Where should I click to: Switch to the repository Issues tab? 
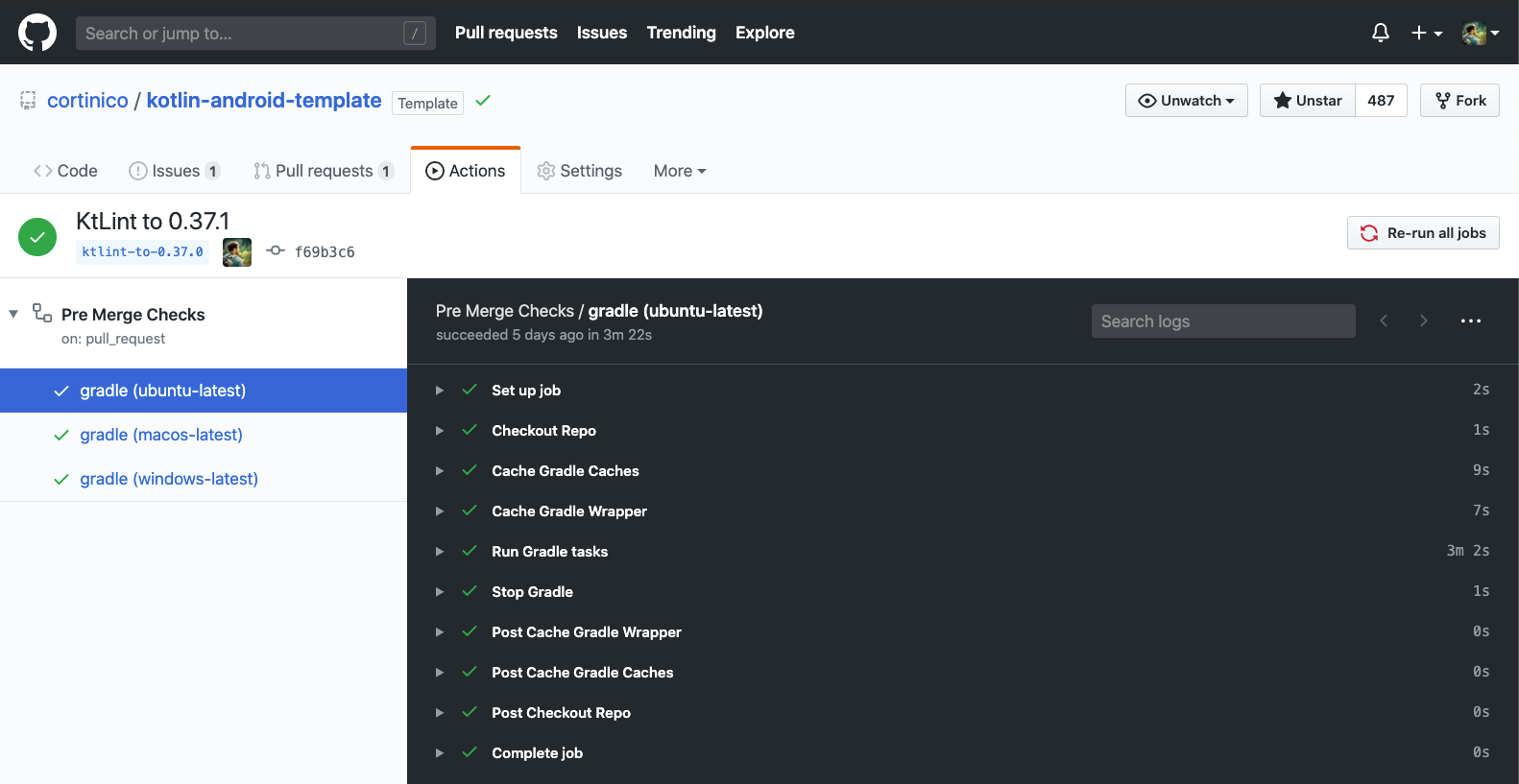coord(175,171)
